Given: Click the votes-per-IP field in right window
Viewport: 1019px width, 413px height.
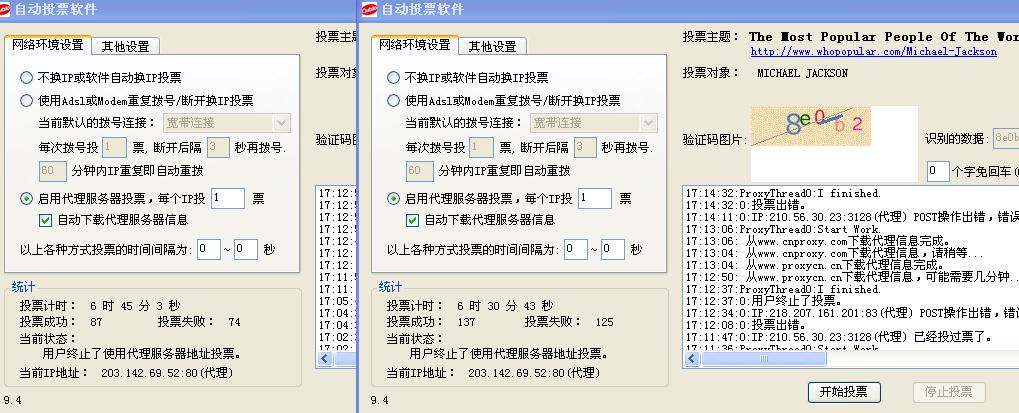Looking at the screenshot, I should (x=595, y=198).
